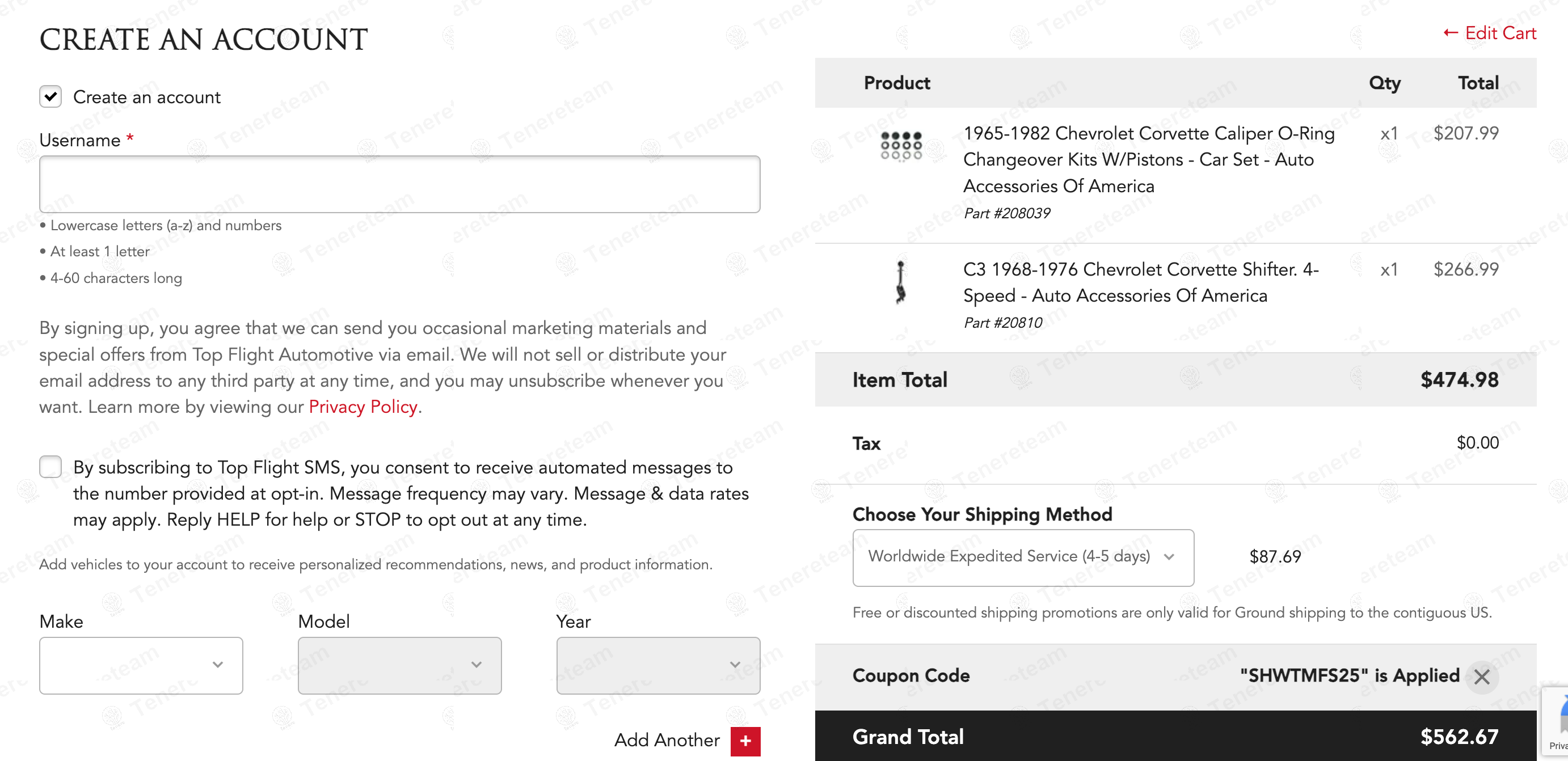This screenshot has width=1568, height=761.
Task: Open the Year dropdown
Action: pos(657,665)
